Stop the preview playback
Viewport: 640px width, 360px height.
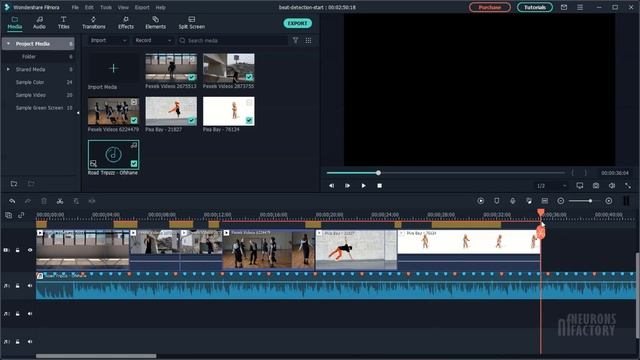click(380, 186)
